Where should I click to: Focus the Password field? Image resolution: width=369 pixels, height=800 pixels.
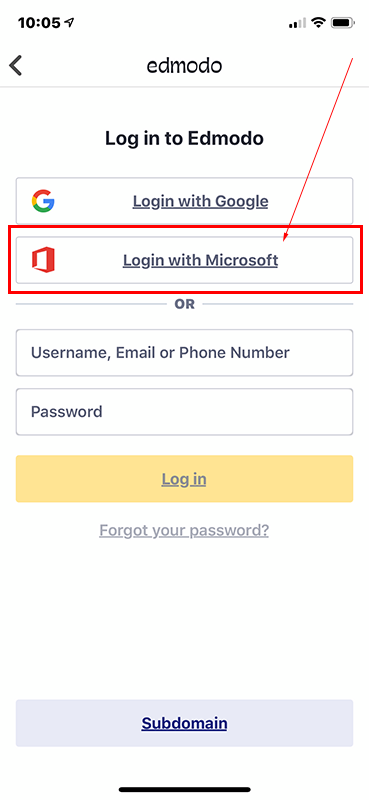coord(184,412)
